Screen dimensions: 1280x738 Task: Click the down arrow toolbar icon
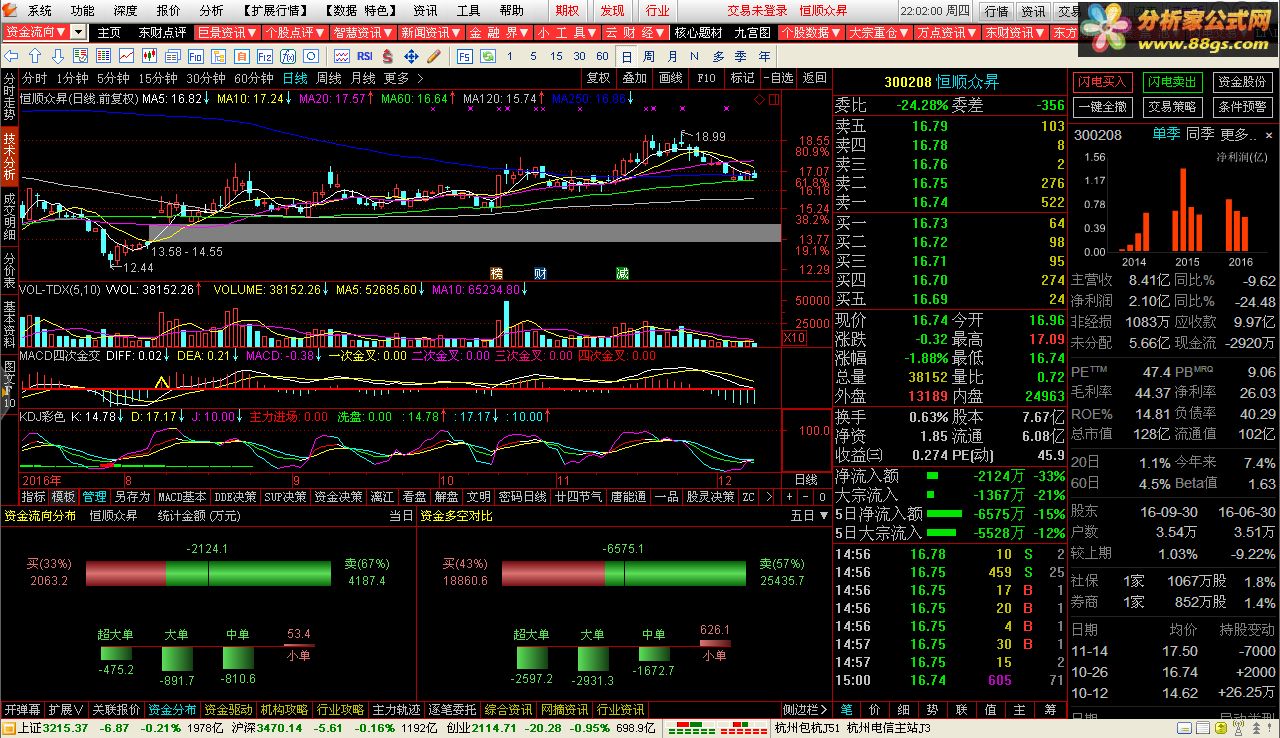tap(58, 55)
